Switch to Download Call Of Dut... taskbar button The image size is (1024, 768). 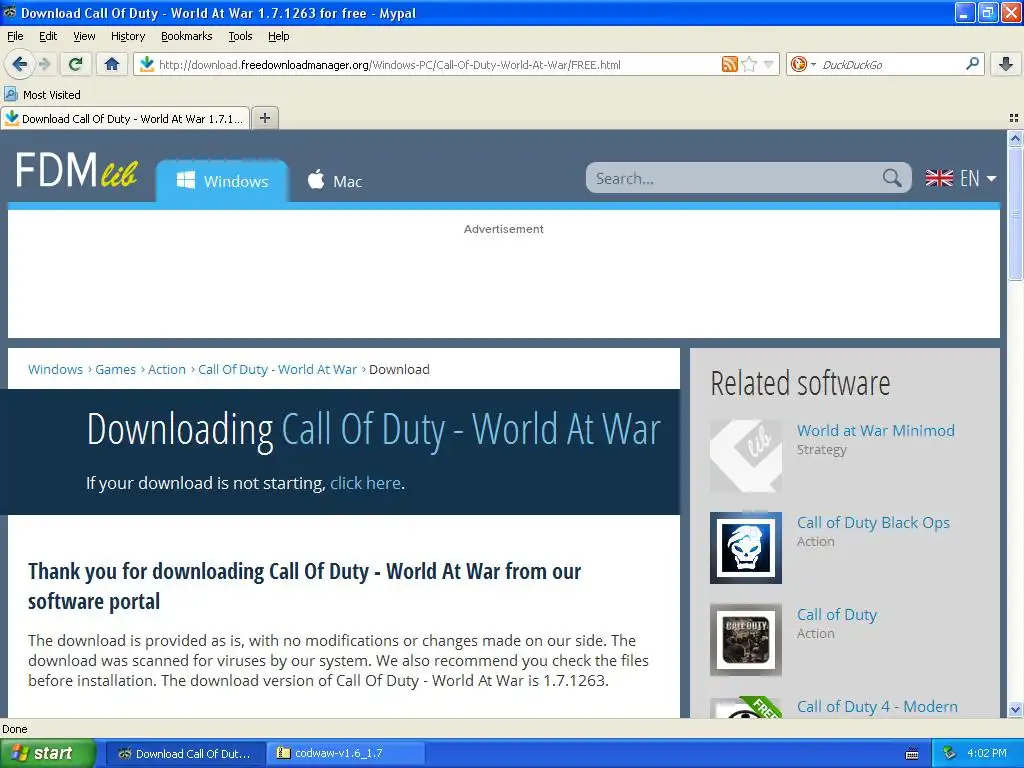185,754
